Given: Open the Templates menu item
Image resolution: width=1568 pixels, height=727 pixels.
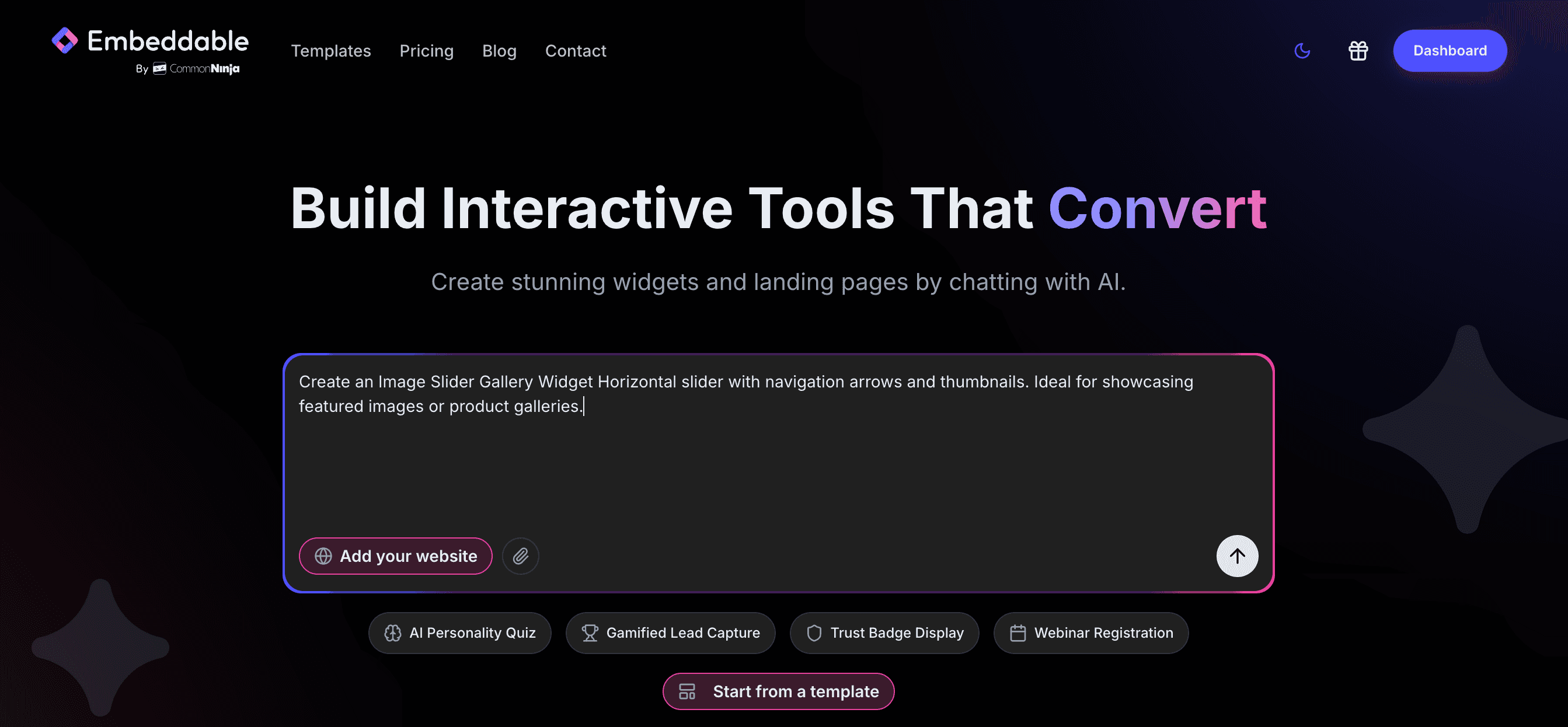Looking at the screenshot, I should click(x=330, y=51).
